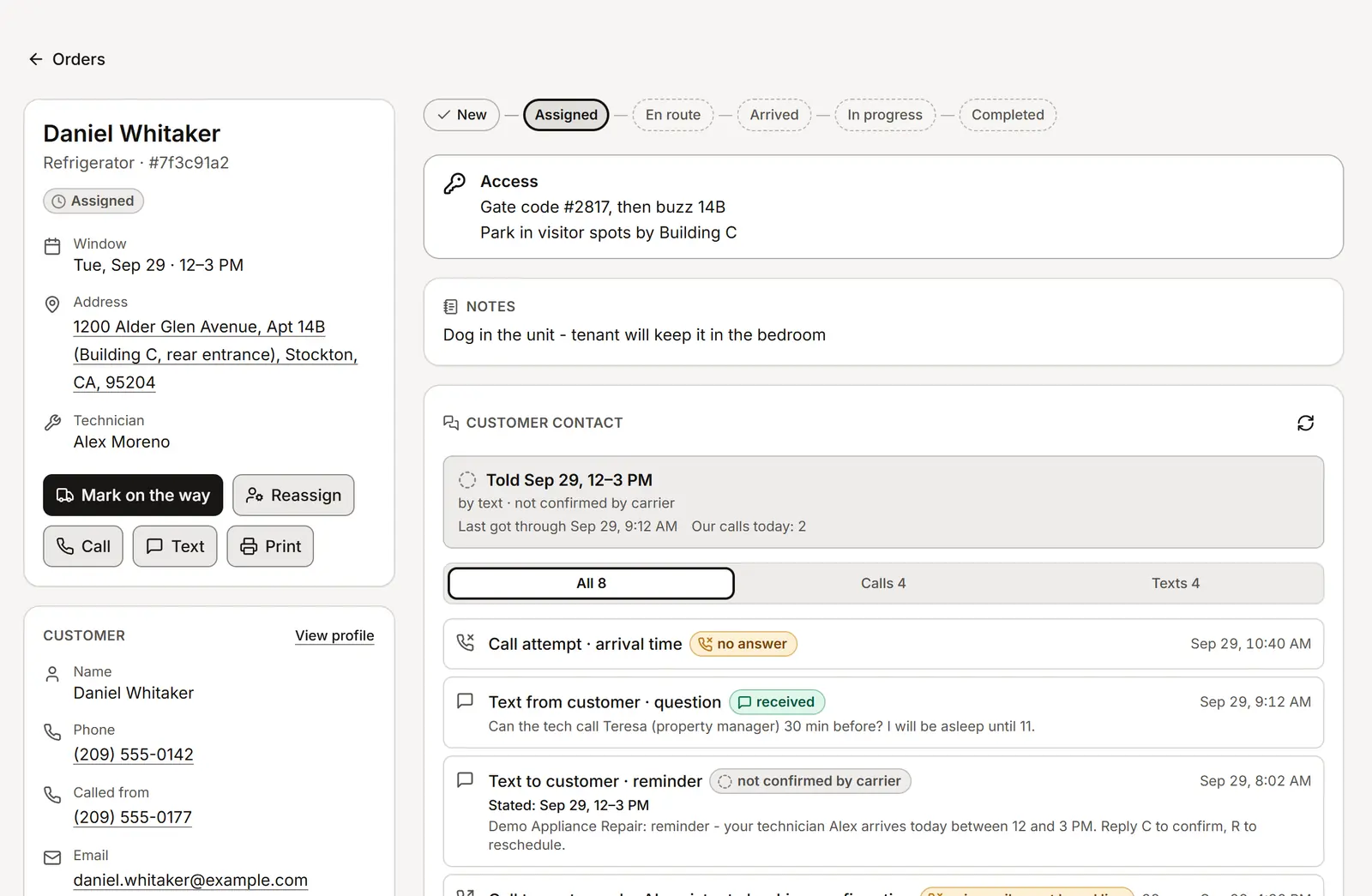This screenshot has width=1372, height=896.
Task: Switch to the Calls 4 tab
Action: click(x=883, y=583)
